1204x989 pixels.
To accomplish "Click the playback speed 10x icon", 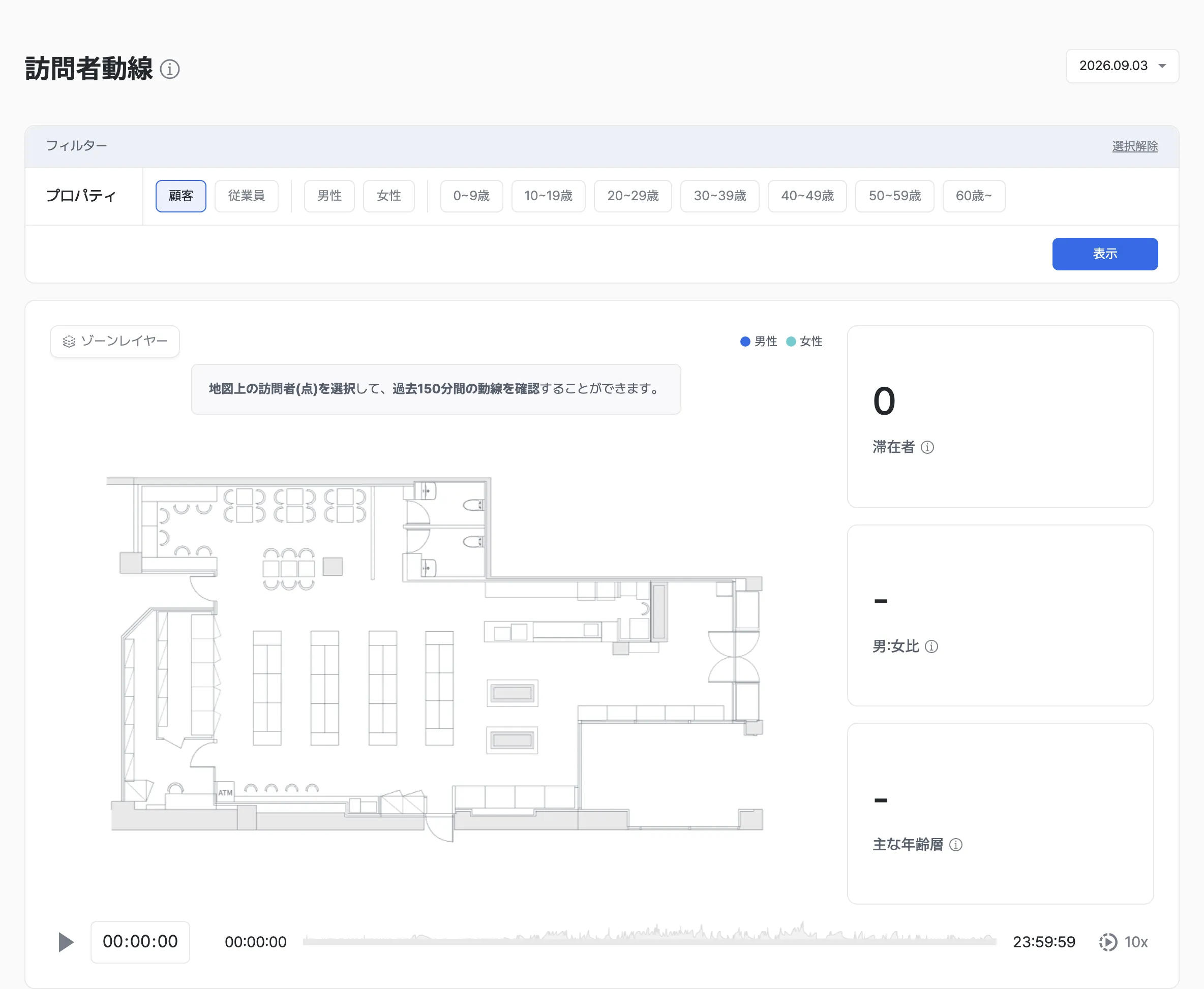I will tap(1108, 942).
